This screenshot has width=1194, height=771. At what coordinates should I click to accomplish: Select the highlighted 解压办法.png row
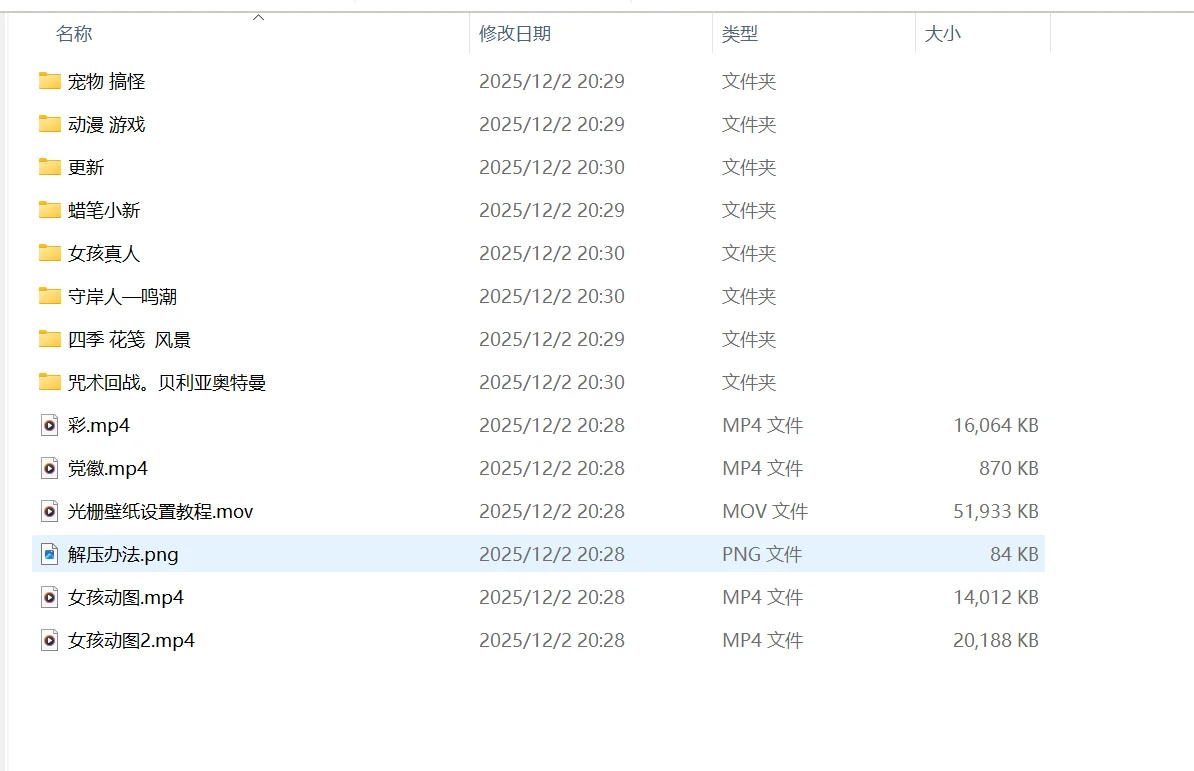pyautogui.click(x=123, y=554)
